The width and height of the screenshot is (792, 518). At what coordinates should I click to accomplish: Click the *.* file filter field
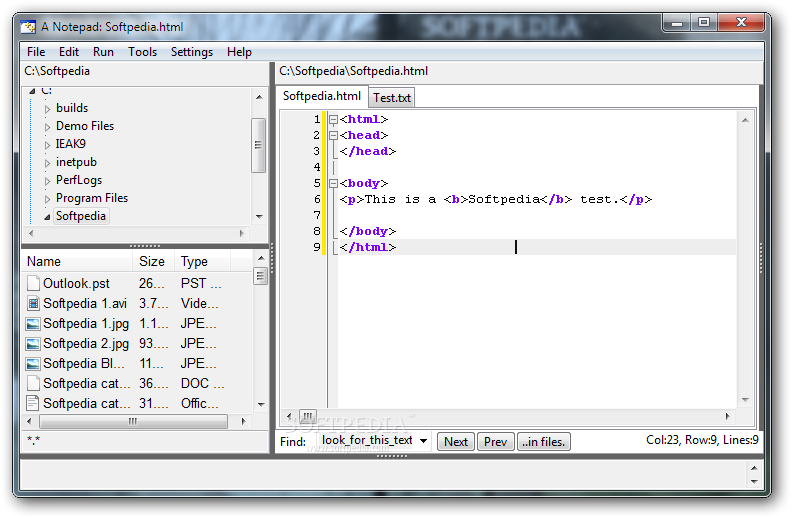pyautogui.click(x=145, y=441)
